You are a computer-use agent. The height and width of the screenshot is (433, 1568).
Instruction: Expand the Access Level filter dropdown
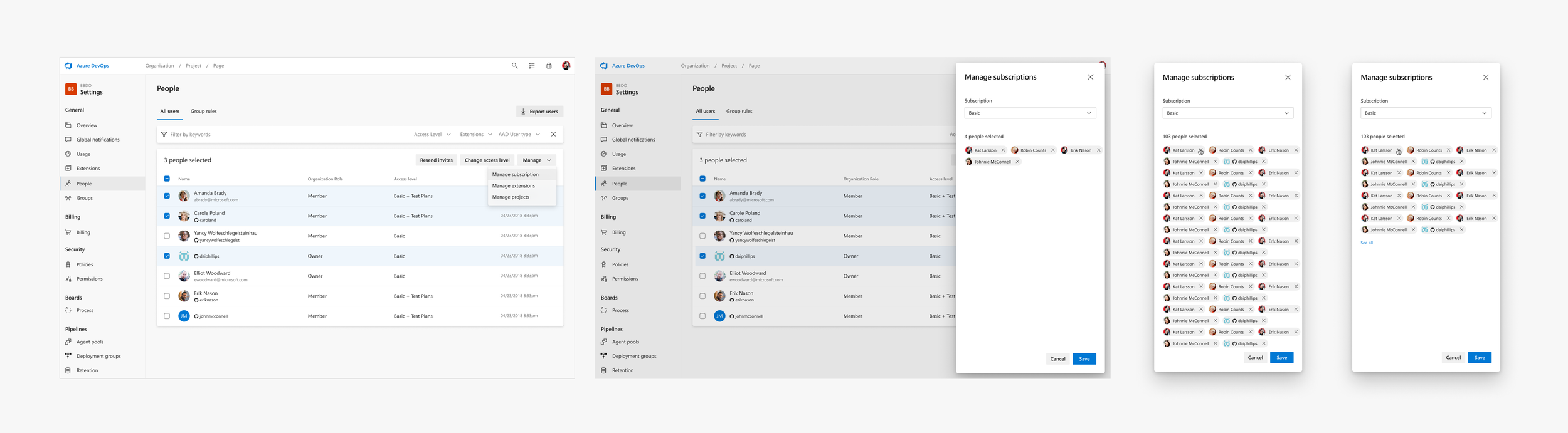click(432, 135)
